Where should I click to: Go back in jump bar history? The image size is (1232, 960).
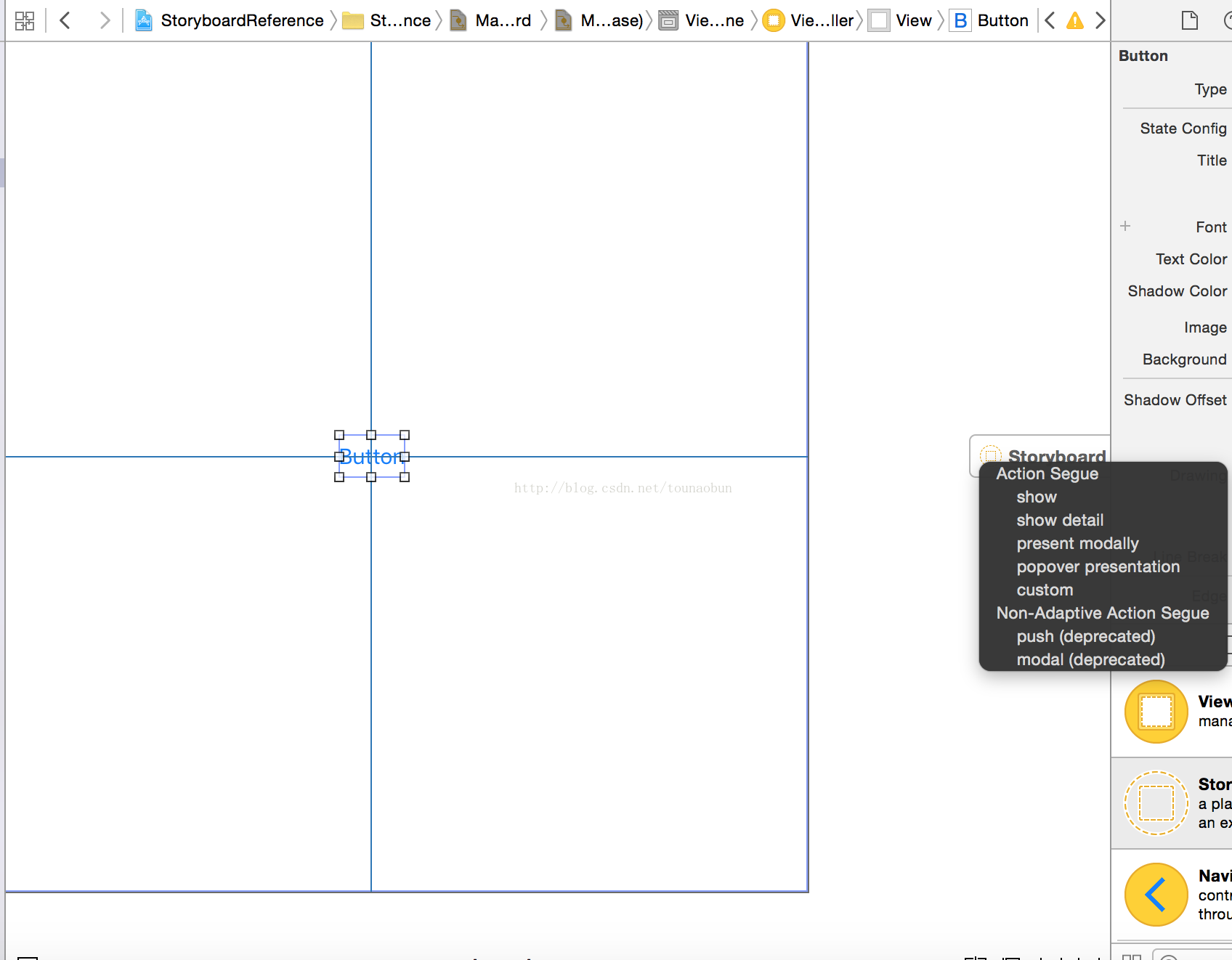(x=65, y=20)
